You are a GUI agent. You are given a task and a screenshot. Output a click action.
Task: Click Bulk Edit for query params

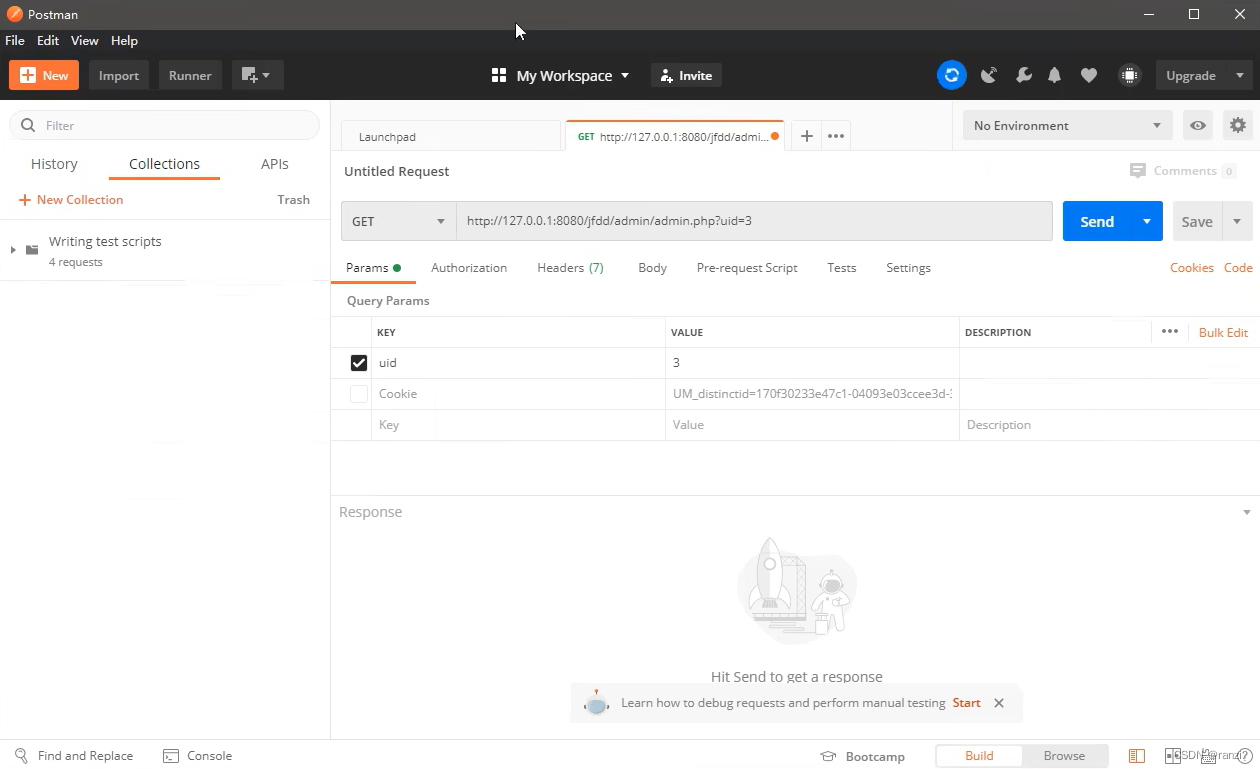[1223, 332]
